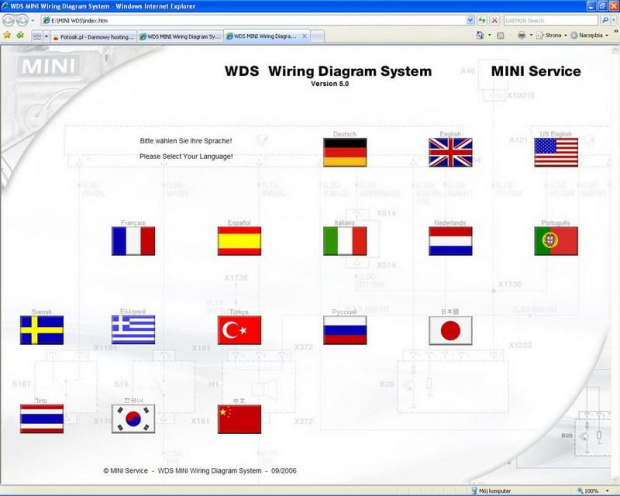The height and width of the screenshot is (496, 620).
Task: Click the Print icon in toolbar
Action: (522, 36)
